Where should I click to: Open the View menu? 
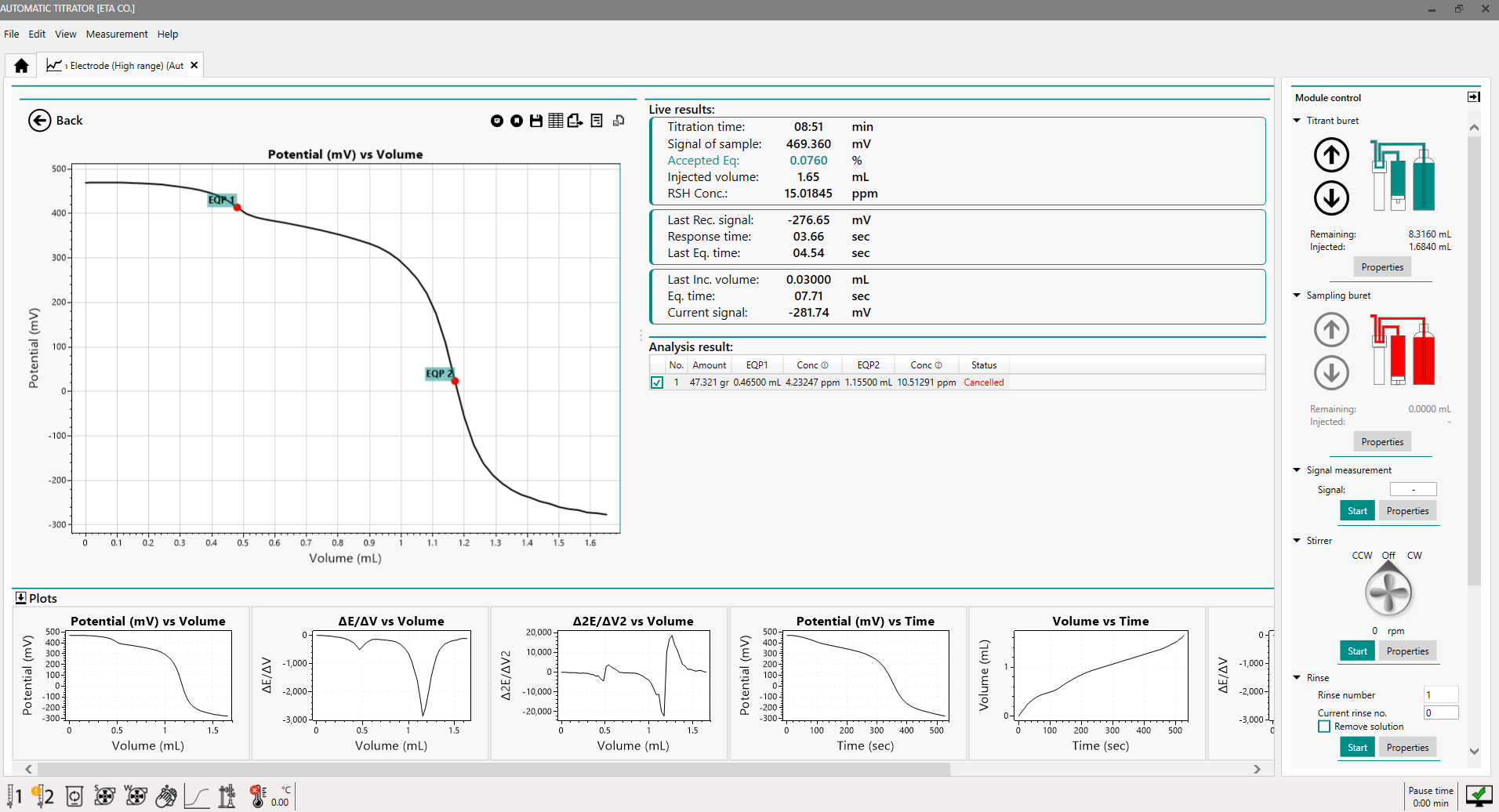click(66, 34)
